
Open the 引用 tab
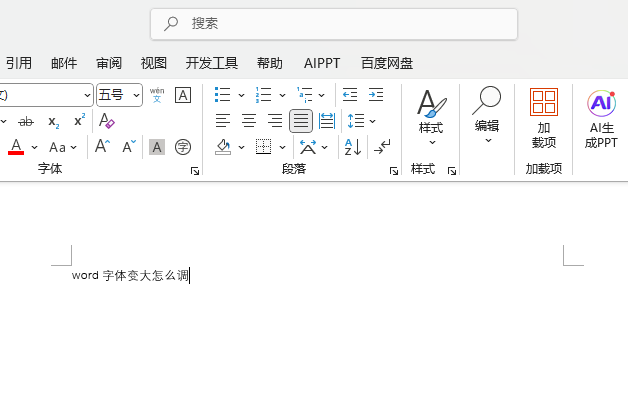click(x=19, y=63)
